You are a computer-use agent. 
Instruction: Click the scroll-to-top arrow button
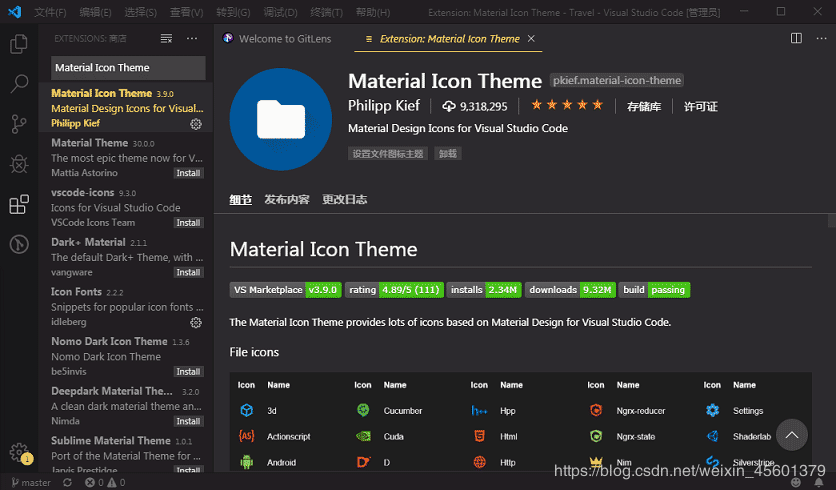(791, 435)
